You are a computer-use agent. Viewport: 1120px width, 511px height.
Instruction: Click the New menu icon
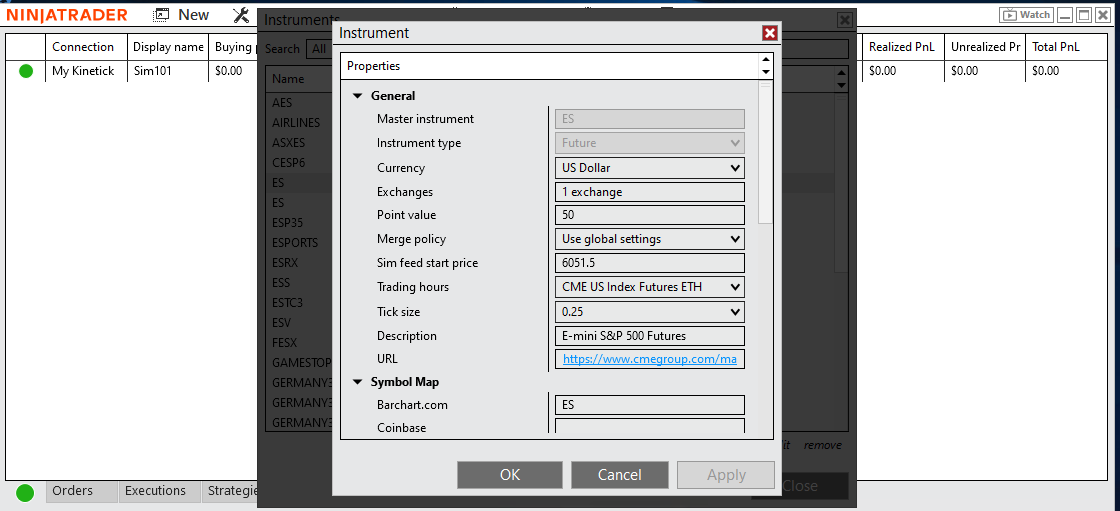pyautogui.click(x=161, y=15)
